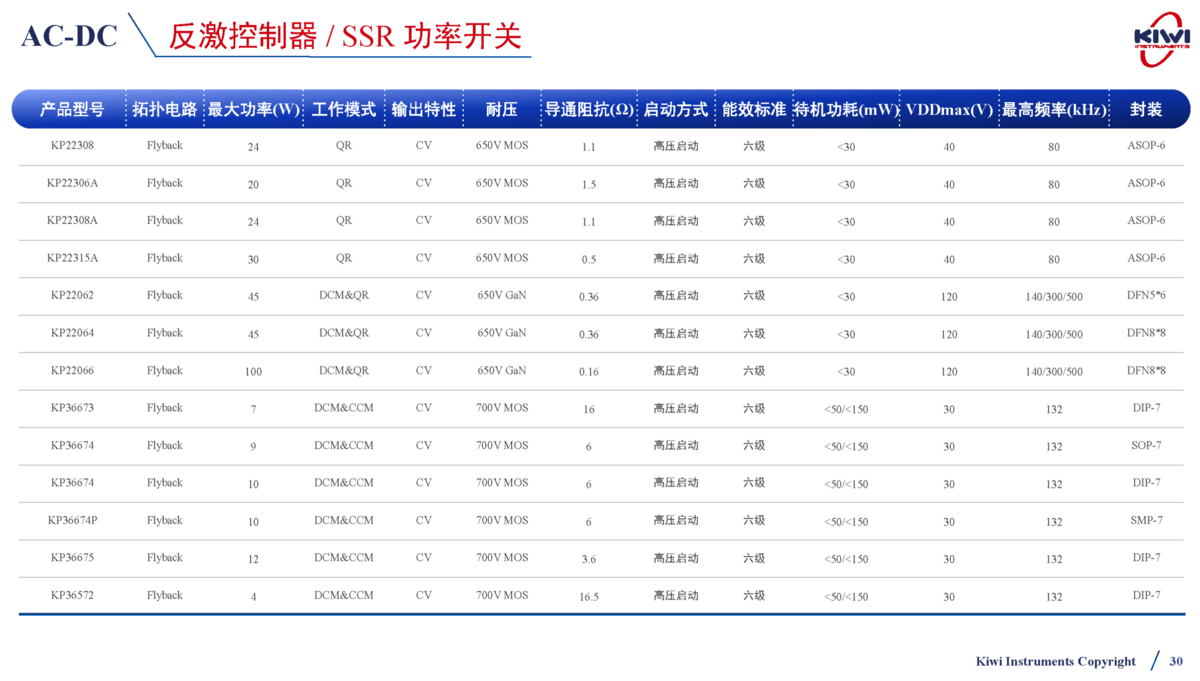Select the KP22308 product model cell

72,146
